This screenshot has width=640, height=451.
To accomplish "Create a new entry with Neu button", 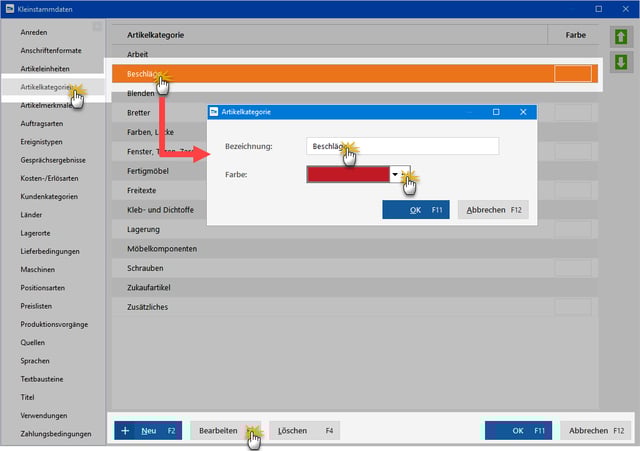I will coord(148,430).
